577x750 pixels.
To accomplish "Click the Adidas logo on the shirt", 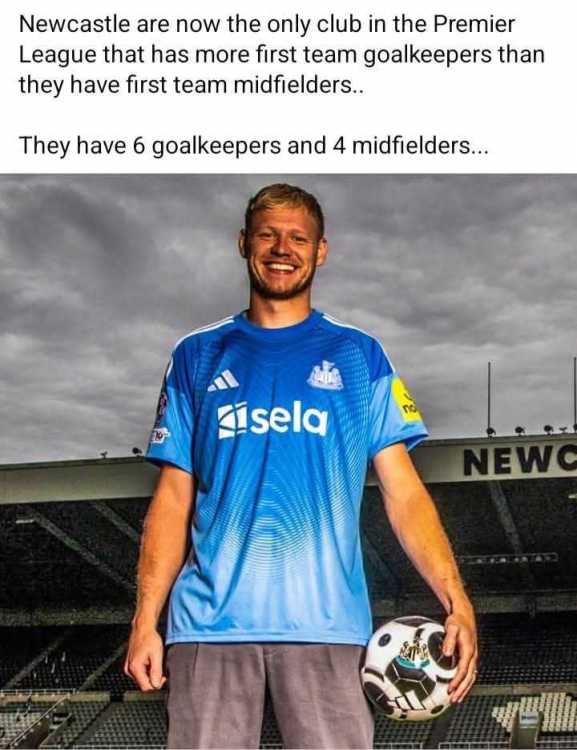I will pos(223,381).
